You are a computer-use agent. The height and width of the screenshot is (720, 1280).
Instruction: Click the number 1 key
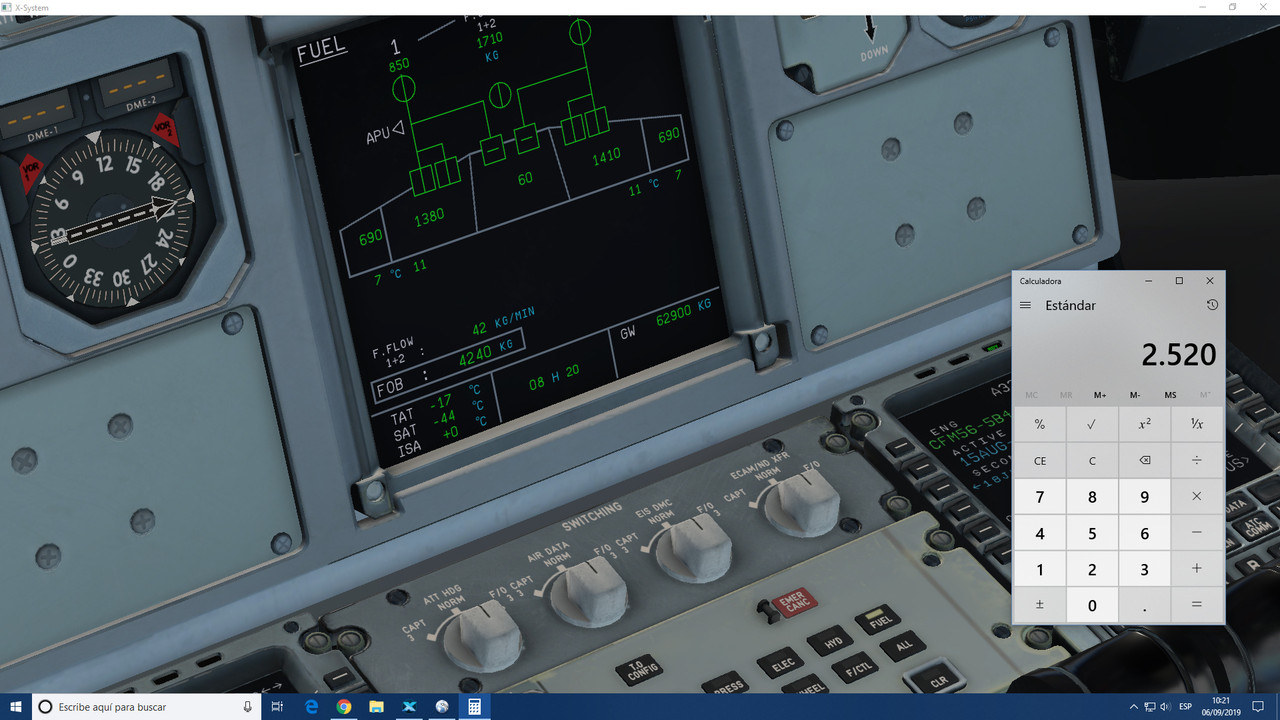pyautogui.click(x=1040, y=569)
